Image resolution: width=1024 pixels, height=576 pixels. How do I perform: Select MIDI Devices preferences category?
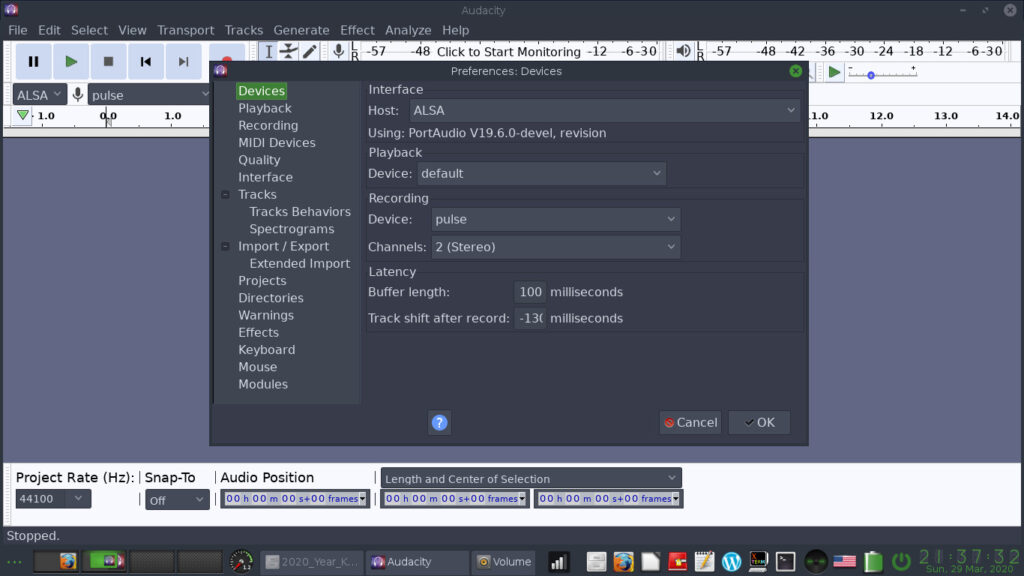[276, 142]
